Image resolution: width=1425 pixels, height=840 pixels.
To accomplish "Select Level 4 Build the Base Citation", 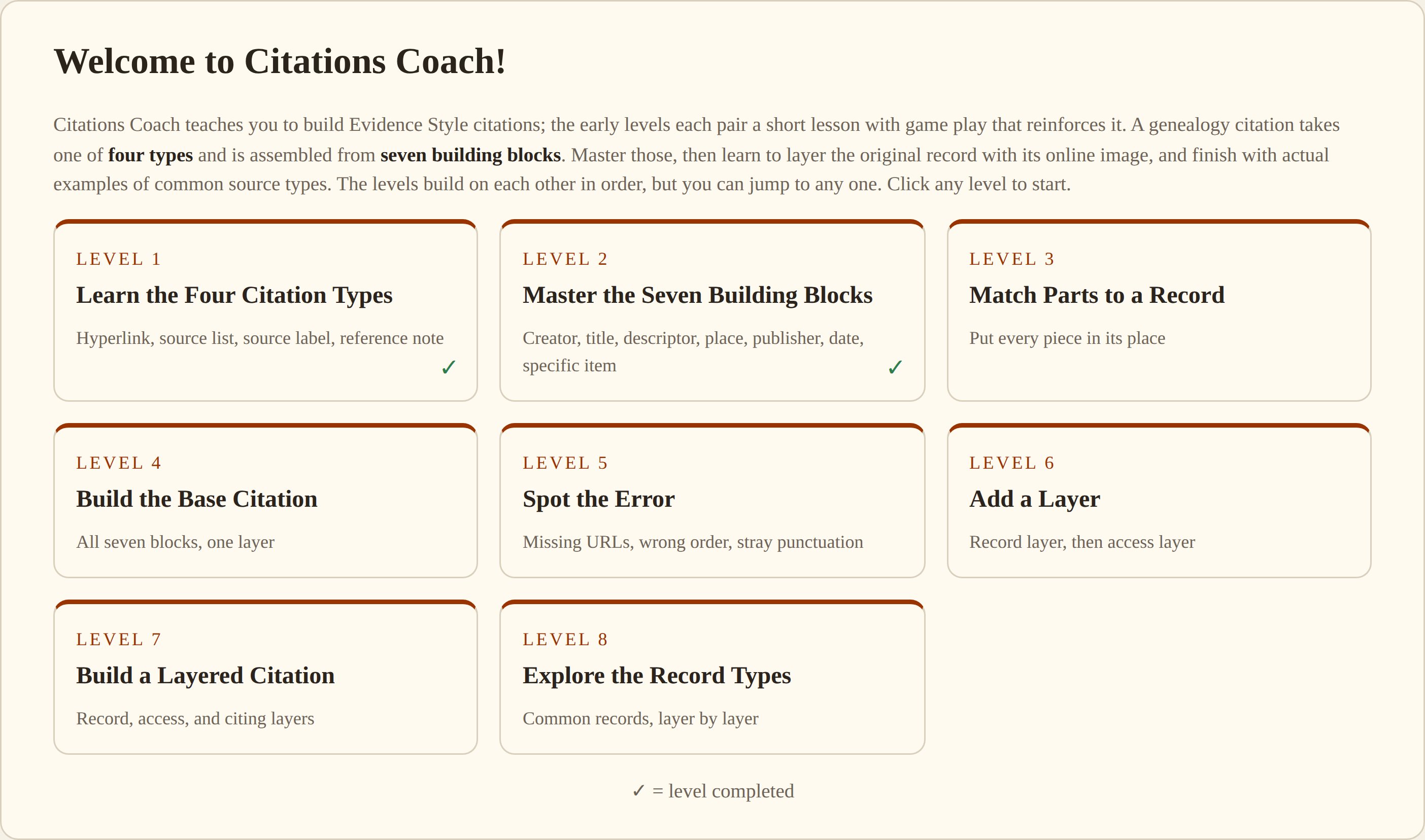I will click(x=265, y=500).
